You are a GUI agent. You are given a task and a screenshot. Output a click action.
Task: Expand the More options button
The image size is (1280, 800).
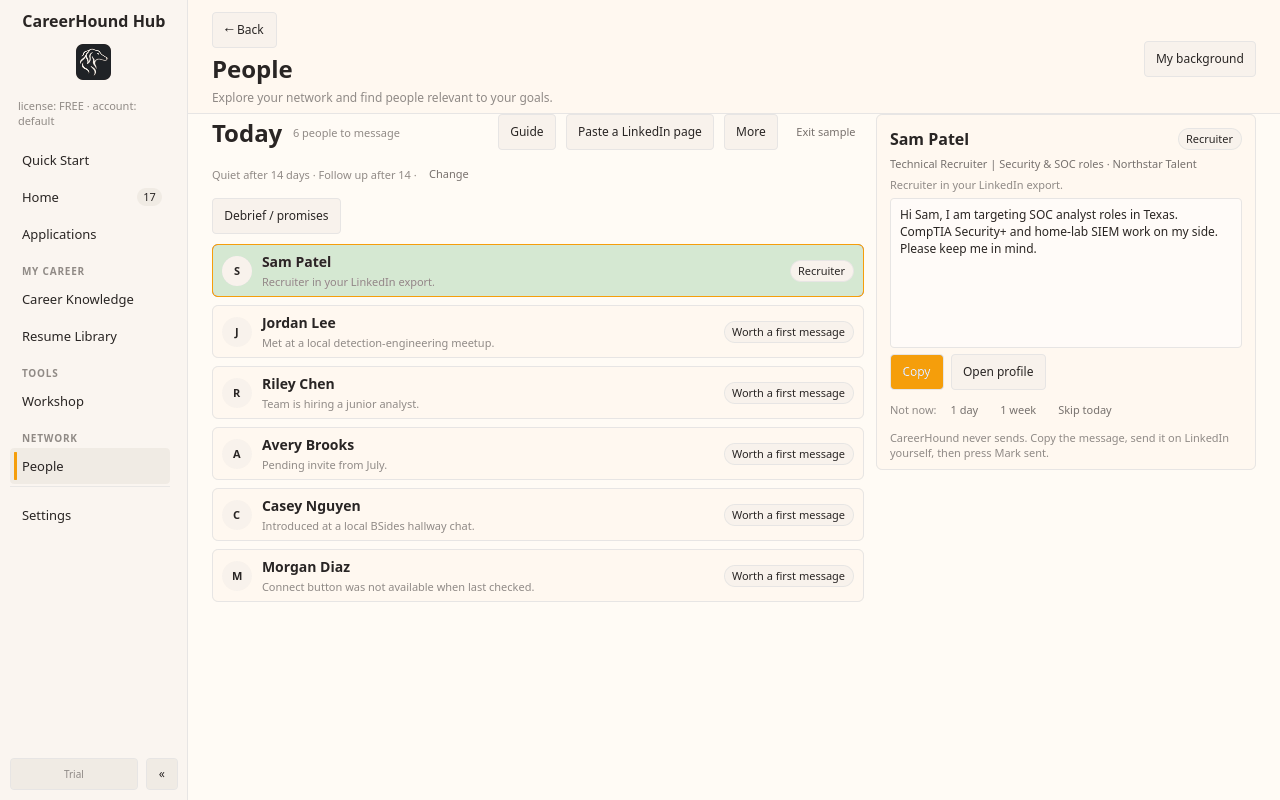[751, 132]
